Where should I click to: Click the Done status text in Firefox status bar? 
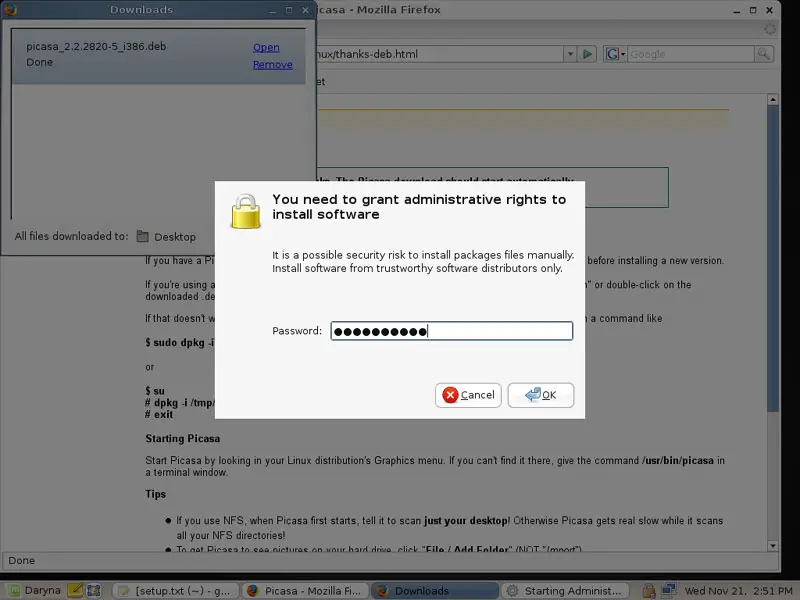(x=22, y=560)
